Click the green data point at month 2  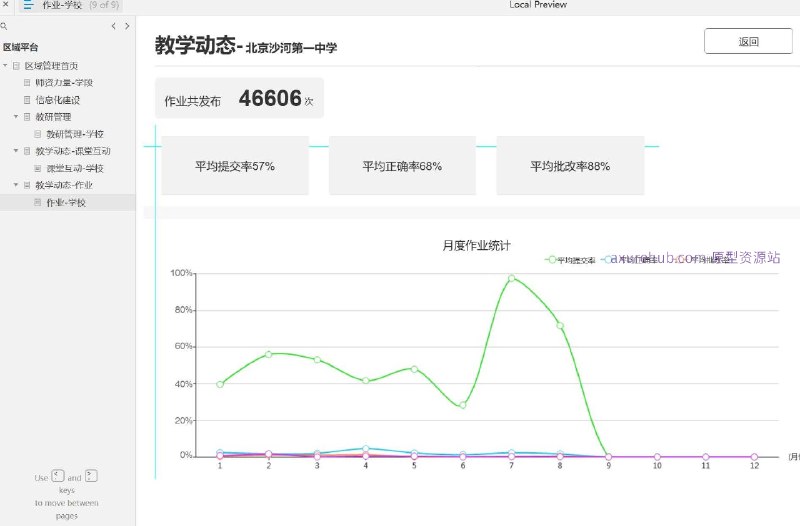coord(268,354)
